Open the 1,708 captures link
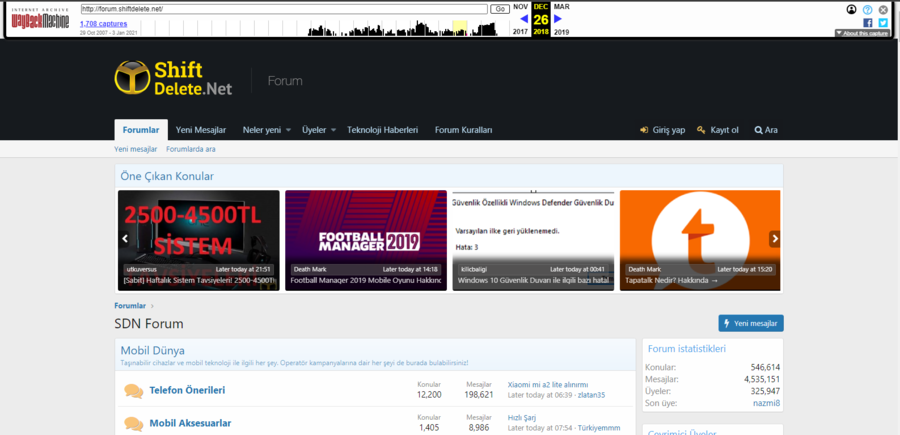Image resolution: width=900 pixels, height=435 pixels. coord(103,24)
